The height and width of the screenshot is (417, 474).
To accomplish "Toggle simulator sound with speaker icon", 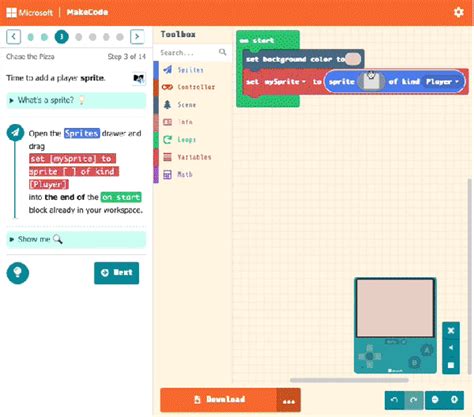I will pyautogui.click(x=451, y=348).
